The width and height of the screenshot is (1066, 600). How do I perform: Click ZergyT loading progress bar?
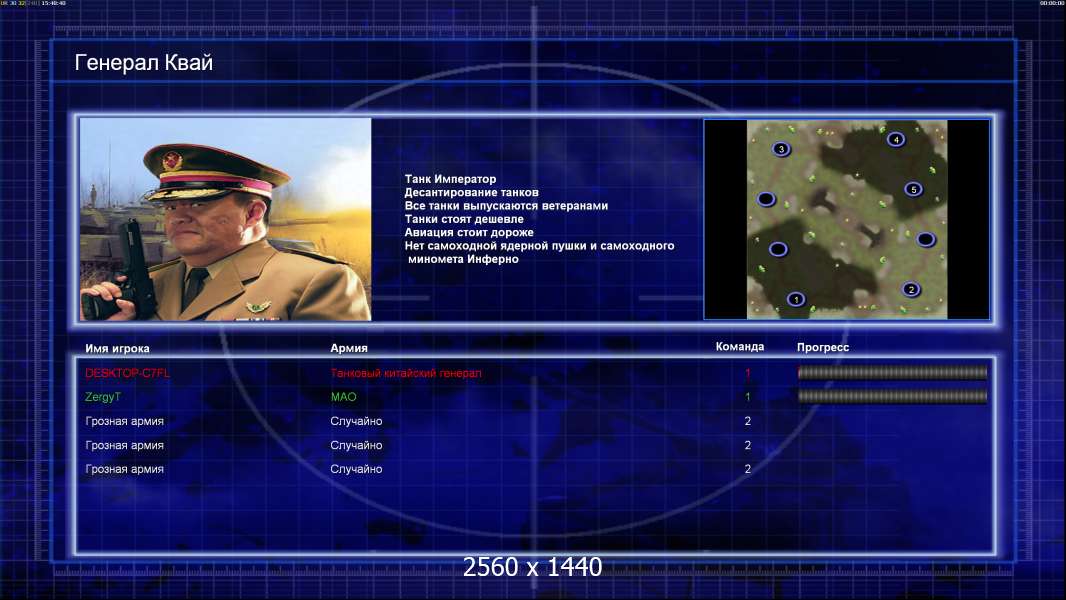coord(892,396)
